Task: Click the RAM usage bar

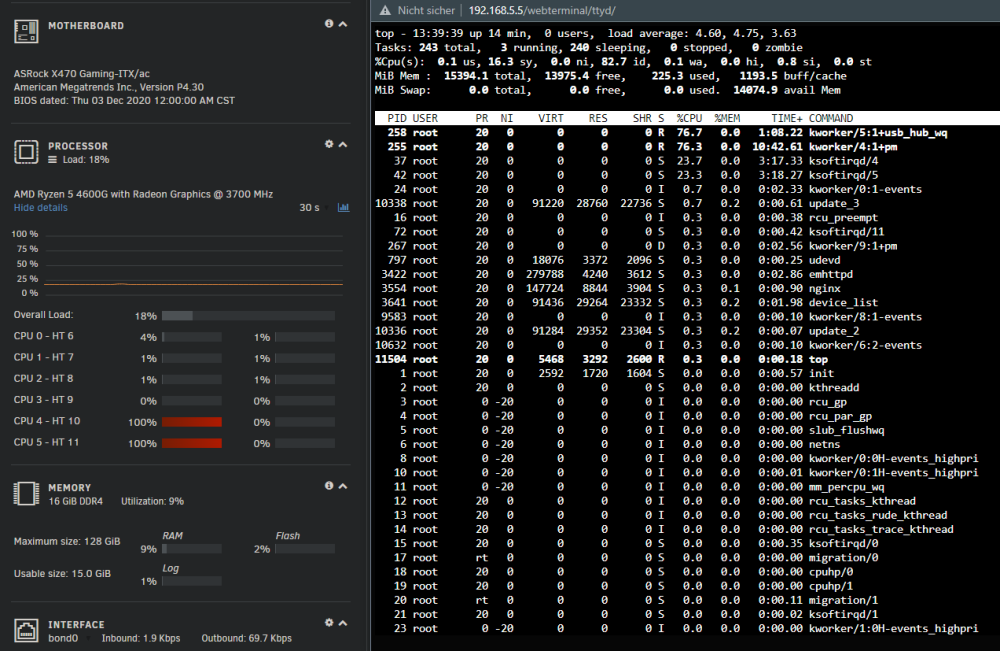Action: [192, 549]
